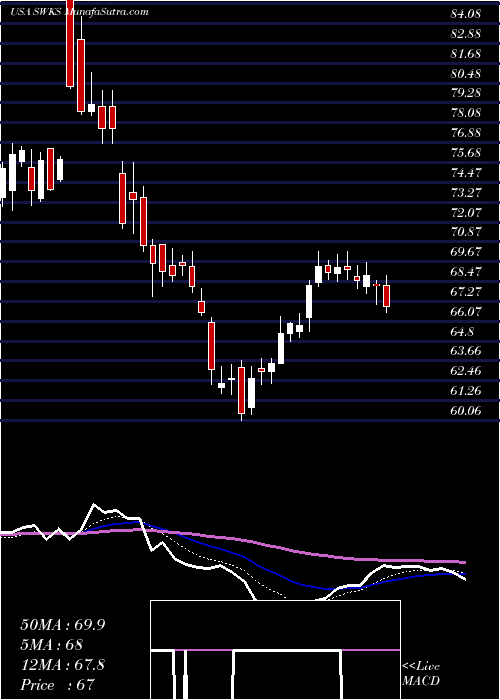Click the 72.07 price axis label
The width and height of the screenshot is (500, 700).
tap(466, 212)
